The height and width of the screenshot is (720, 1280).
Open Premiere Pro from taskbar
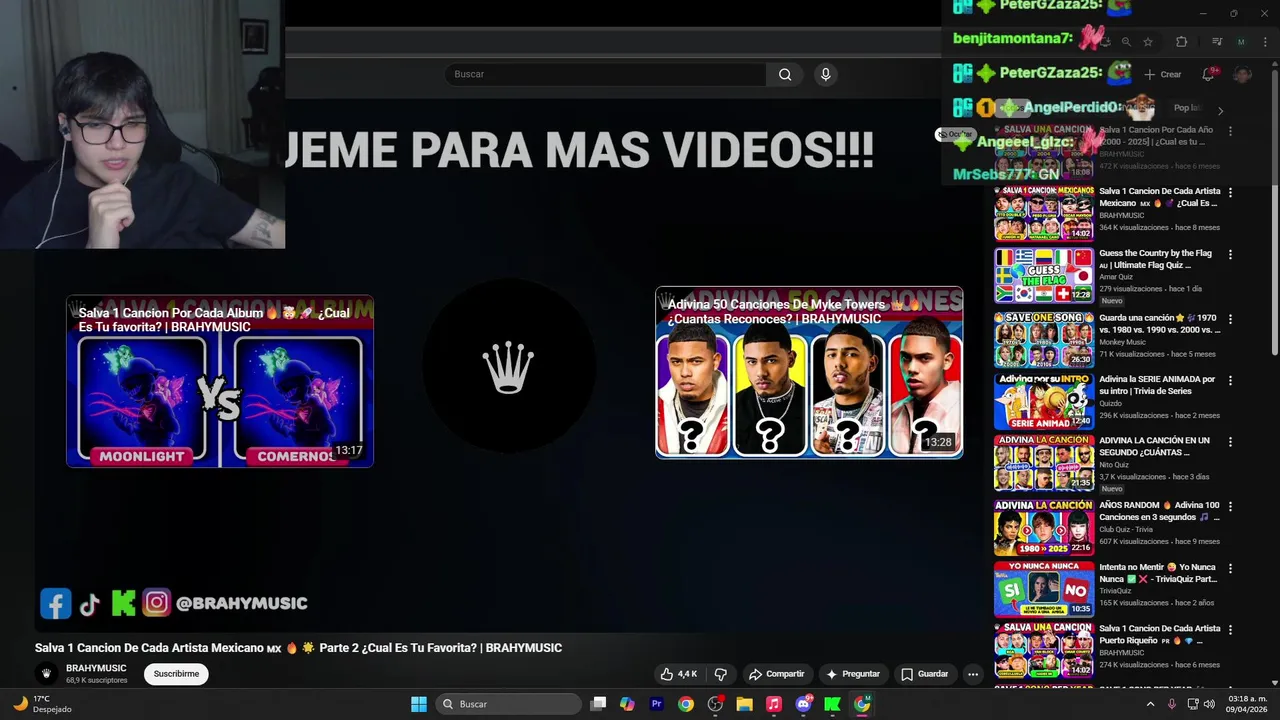click(656, 704)
